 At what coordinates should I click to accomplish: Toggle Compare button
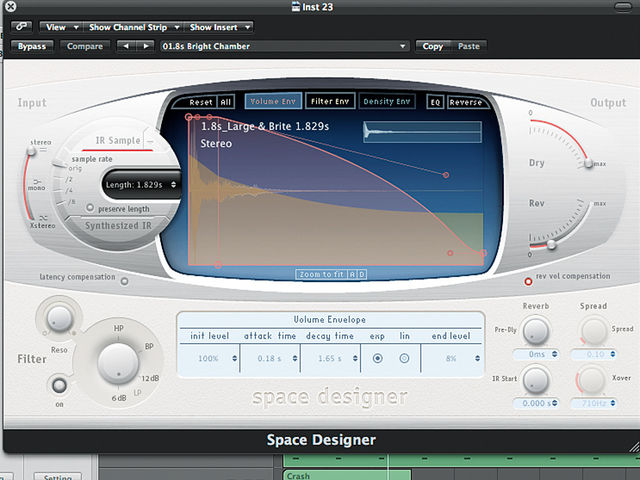pos(84,46)
